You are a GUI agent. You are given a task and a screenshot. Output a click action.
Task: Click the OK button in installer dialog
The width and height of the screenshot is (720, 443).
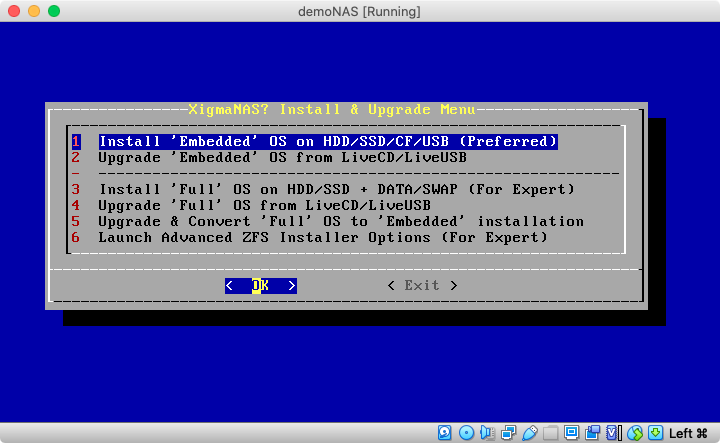coord(260,286)
